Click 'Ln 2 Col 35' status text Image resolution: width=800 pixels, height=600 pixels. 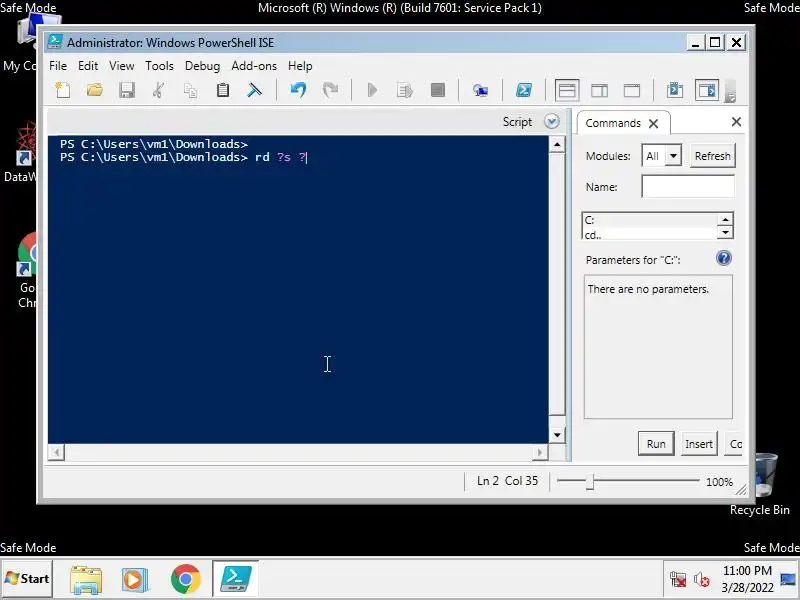(x=507, y=481)
